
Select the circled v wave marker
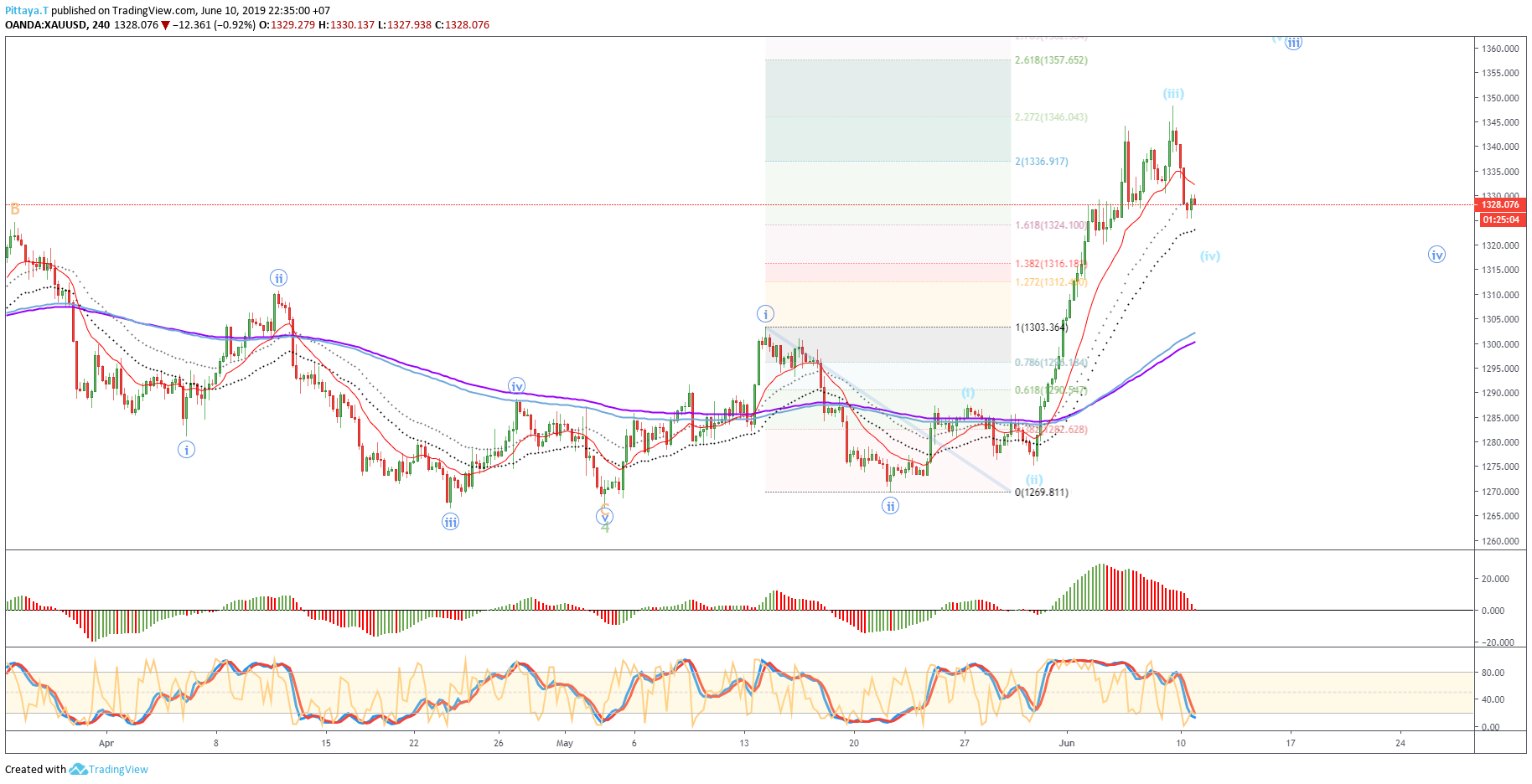tap(604, 516)
